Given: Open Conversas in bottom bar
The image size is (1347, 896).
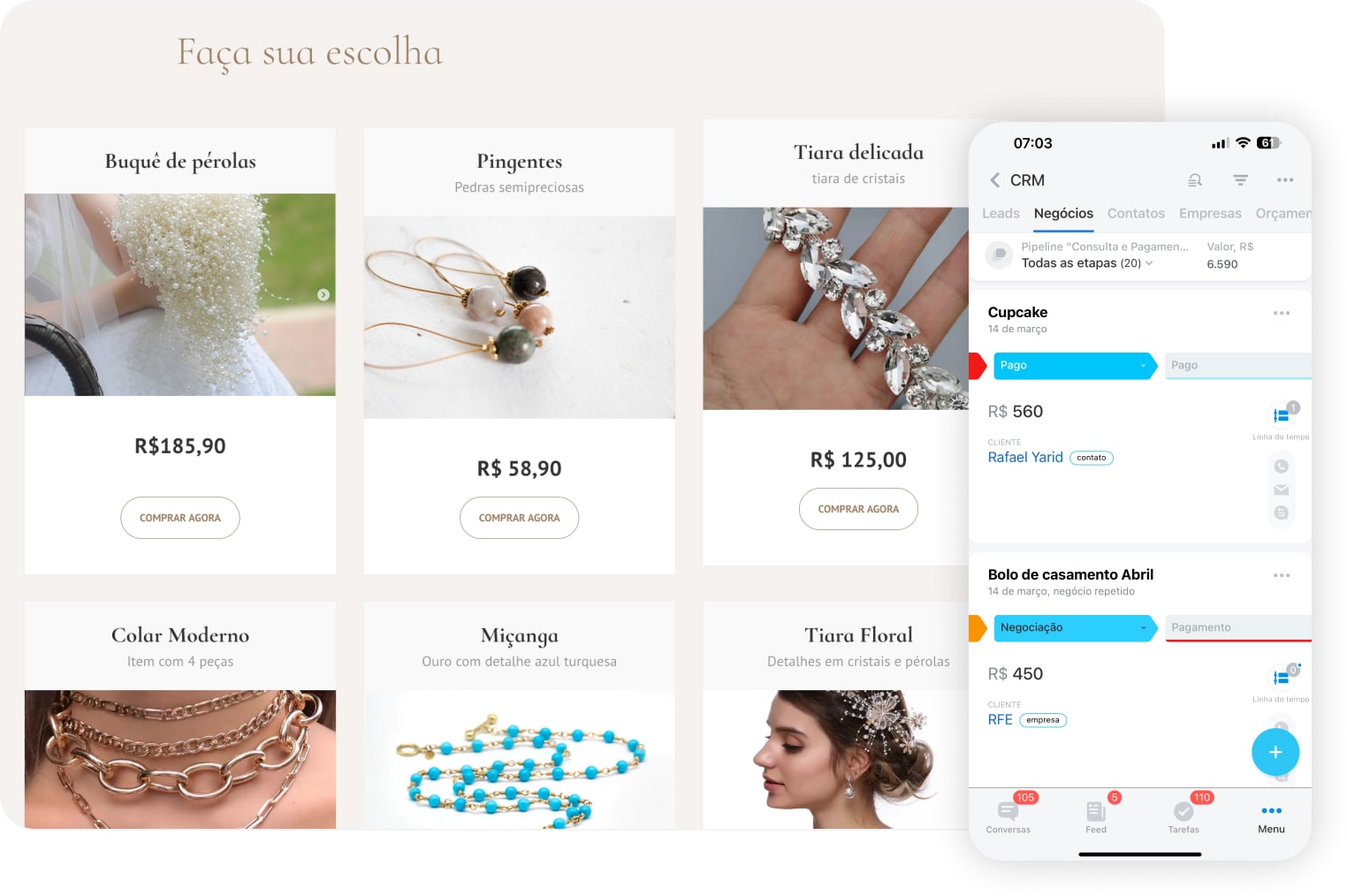Looking at the screenshot, I should [1008, 814].
